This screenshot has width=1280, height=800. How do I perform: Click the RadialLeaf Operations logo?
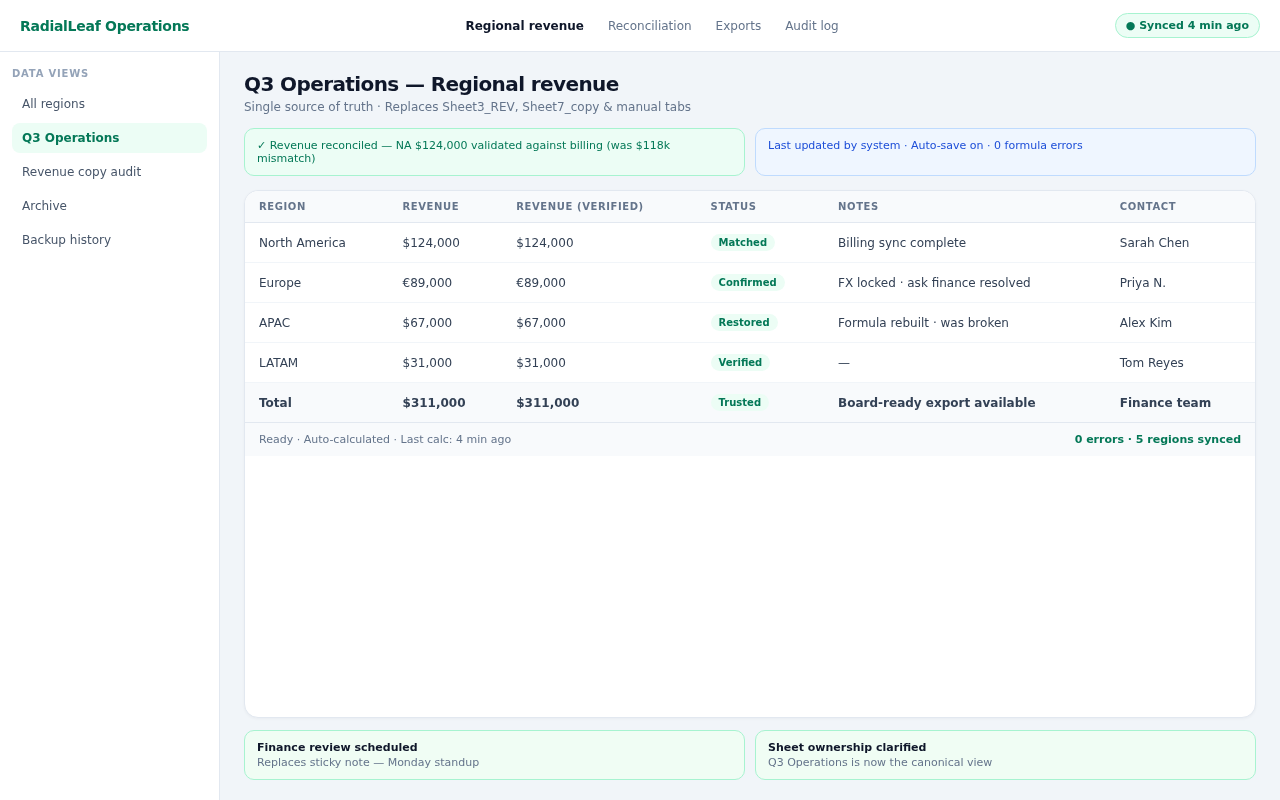point(104,26)
